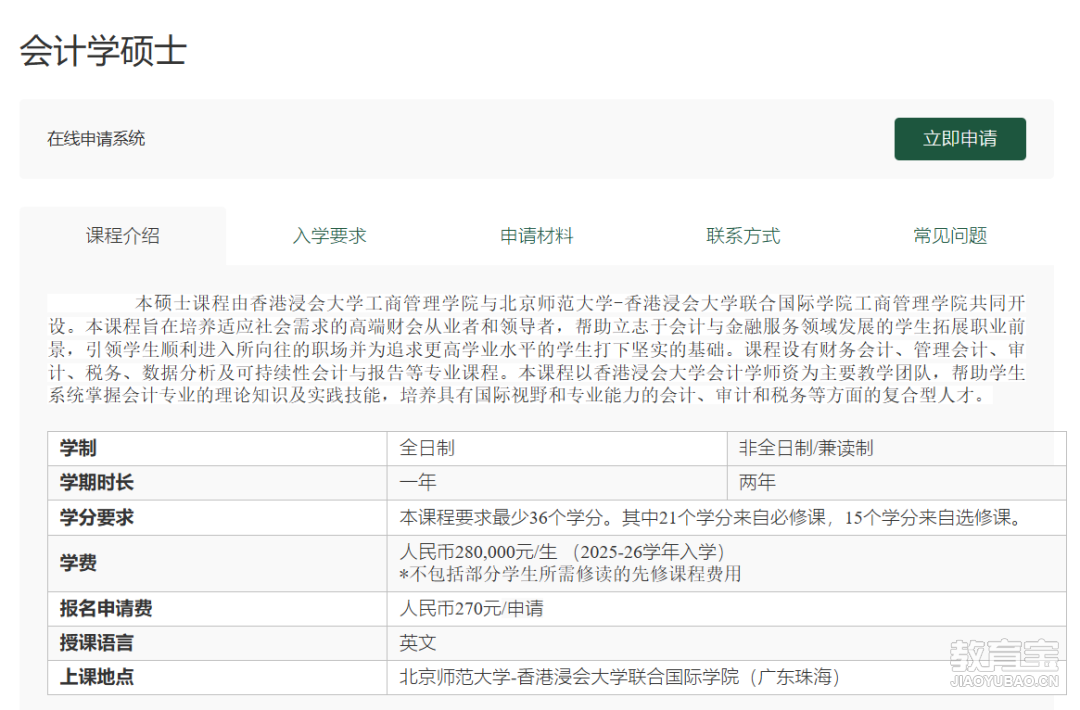The height and width of the screenshot is (710, 1080).
Task: Select the 学制 row header
Action: tap(217, 448)
